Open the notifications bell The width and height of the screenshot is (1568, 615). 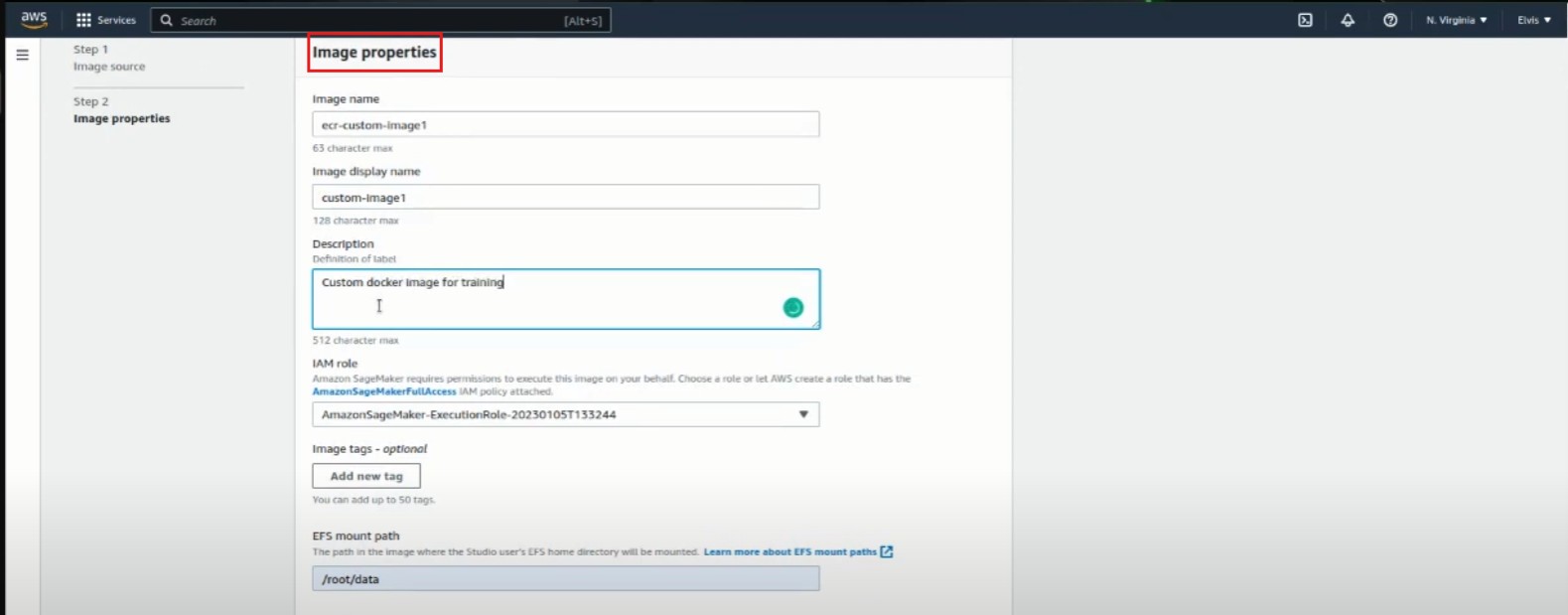[1348, 20]
